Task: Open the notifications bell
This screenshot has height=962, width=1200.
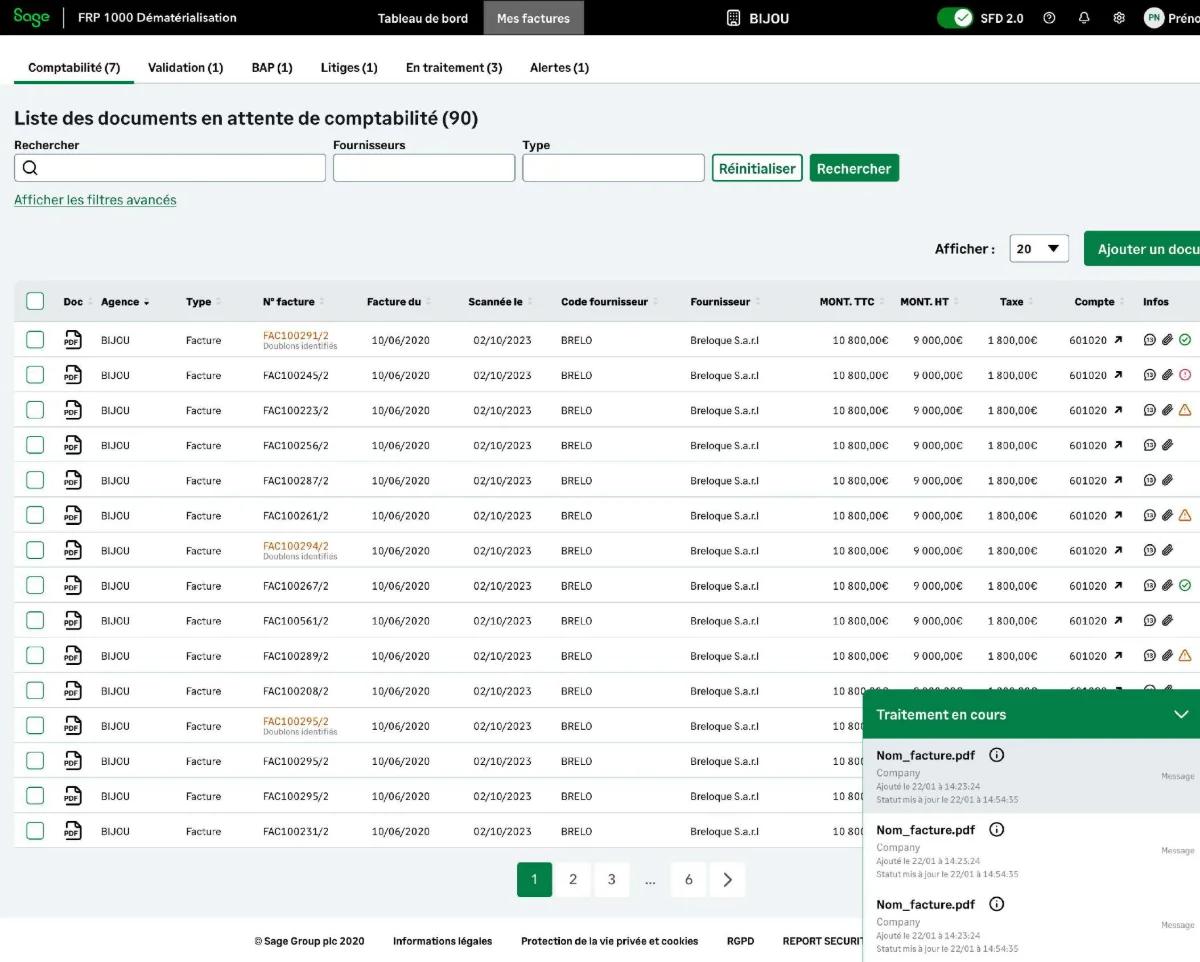Action: [x=1084, y=18]
